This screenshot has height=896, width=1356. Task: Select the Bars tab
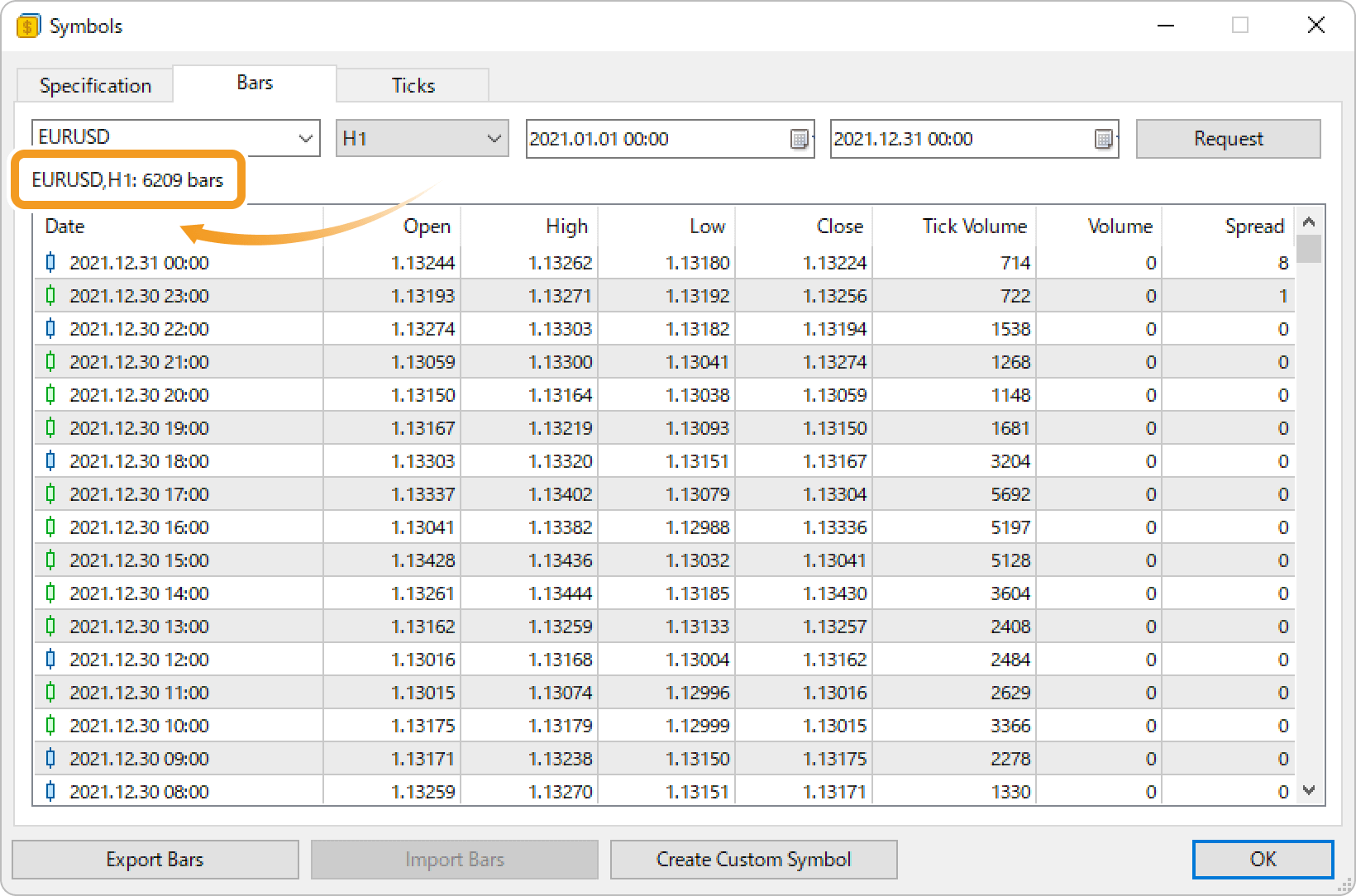click(255, 83)
